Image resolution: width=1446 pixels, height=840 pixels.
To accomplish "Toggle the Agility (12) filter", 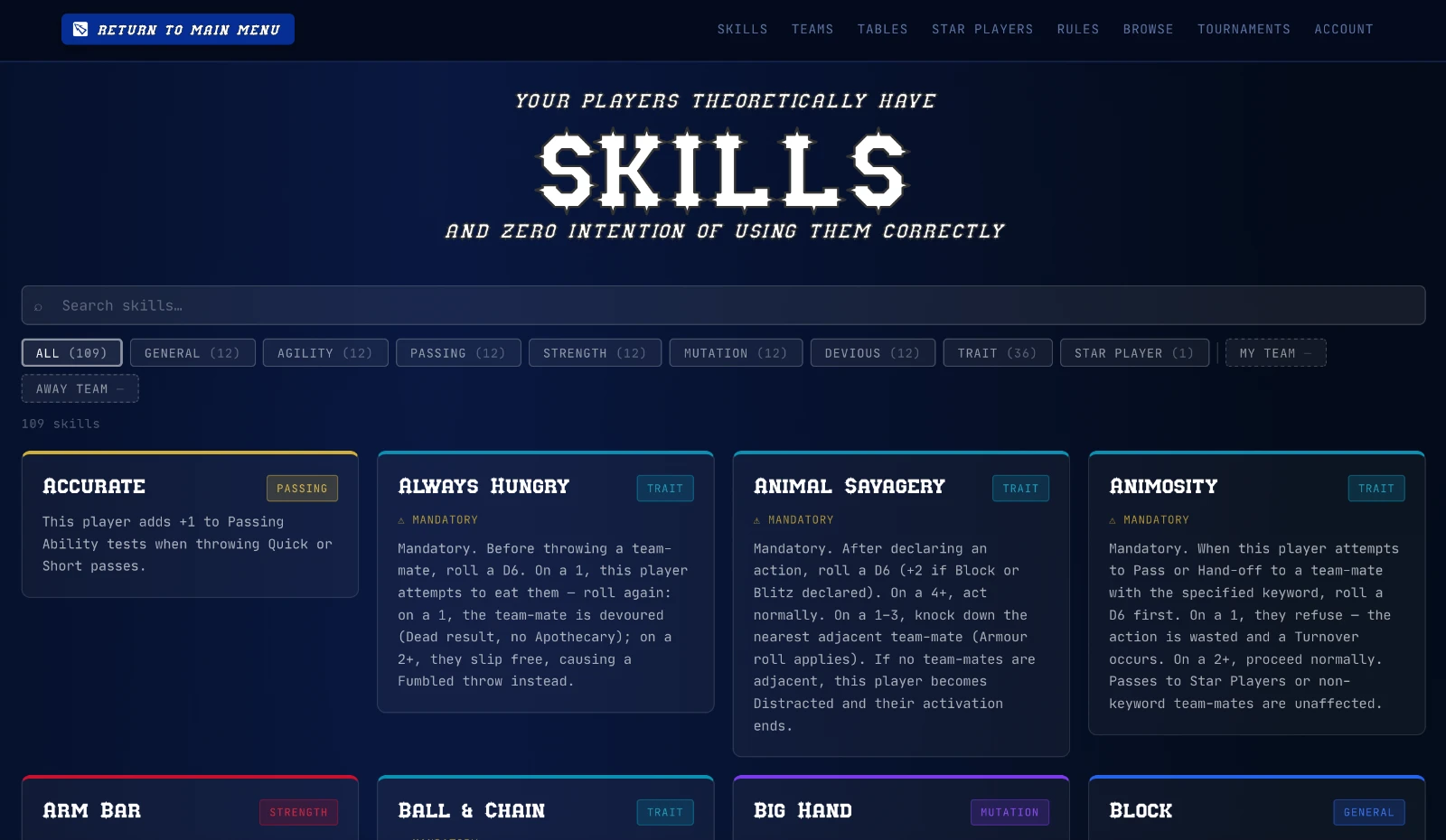I will 325,352.
